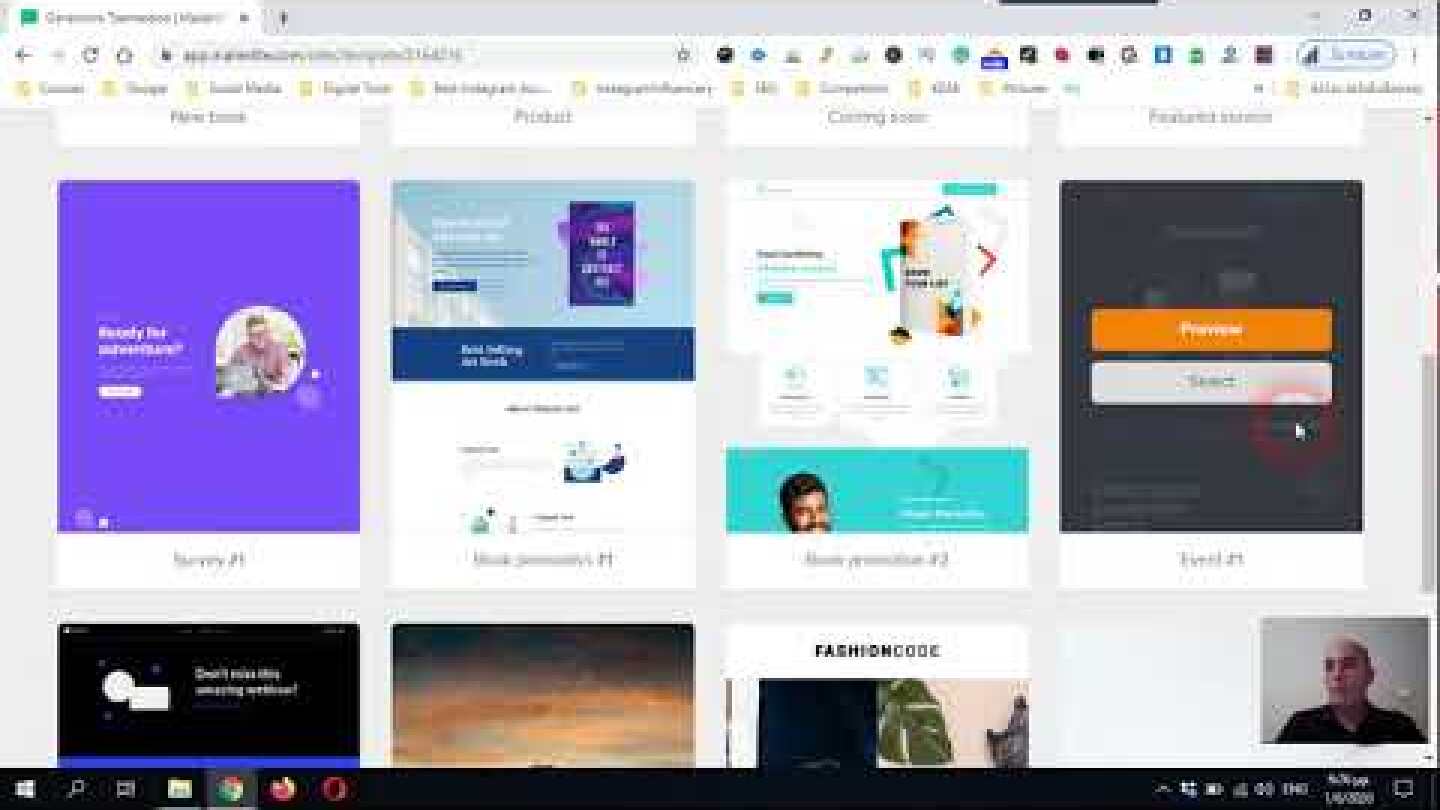Viewport: 1440px width, 810px height.
Task: Bookmark this page with the star icon
Action: point(683,55)
